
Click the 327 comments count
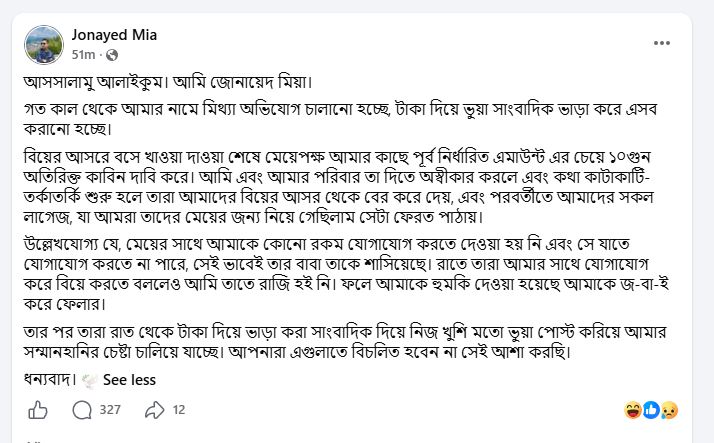pyautogui.click(x=110, y=410)
